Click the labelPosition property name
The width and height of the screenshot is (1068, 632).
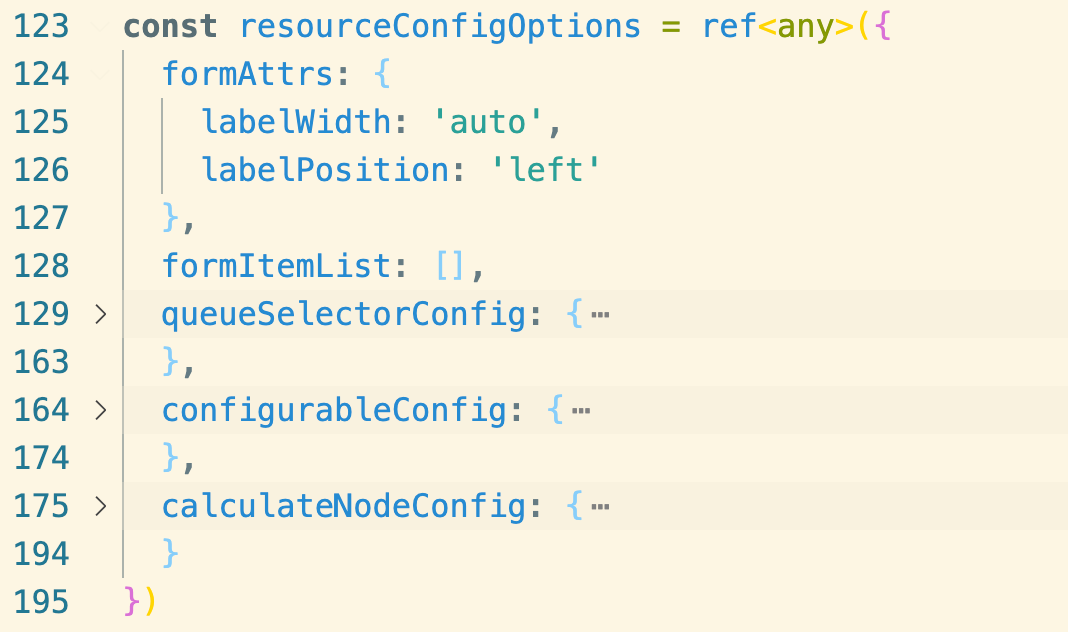click(325, 170)
